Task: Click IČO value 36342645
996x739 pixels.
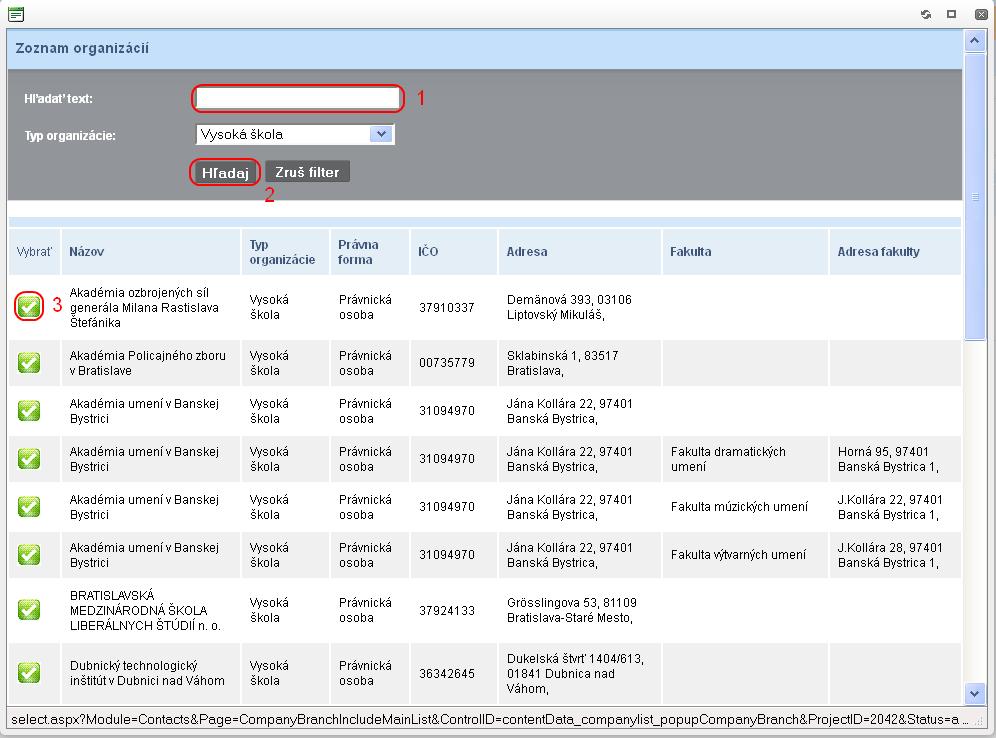Action: (447, 674)
